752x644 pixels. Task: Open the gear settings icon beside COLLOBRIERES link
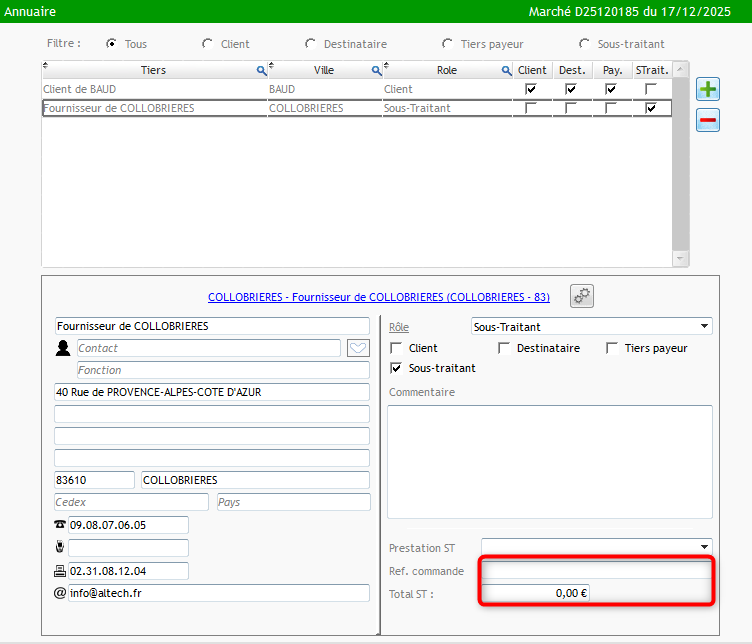click(x=582, y=296)
